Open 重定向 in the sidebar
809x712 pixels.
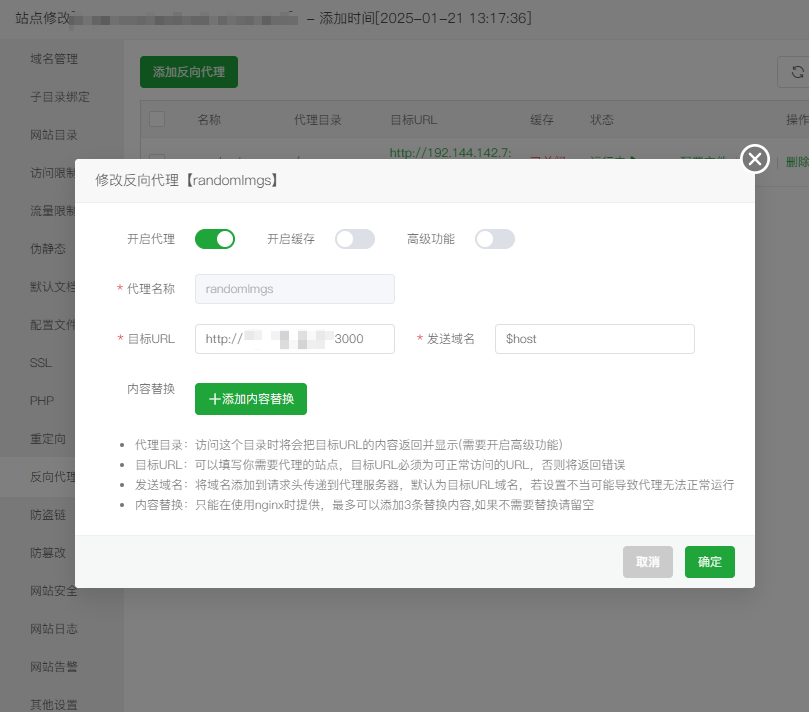pyautogui.click(x=48, y=439)
